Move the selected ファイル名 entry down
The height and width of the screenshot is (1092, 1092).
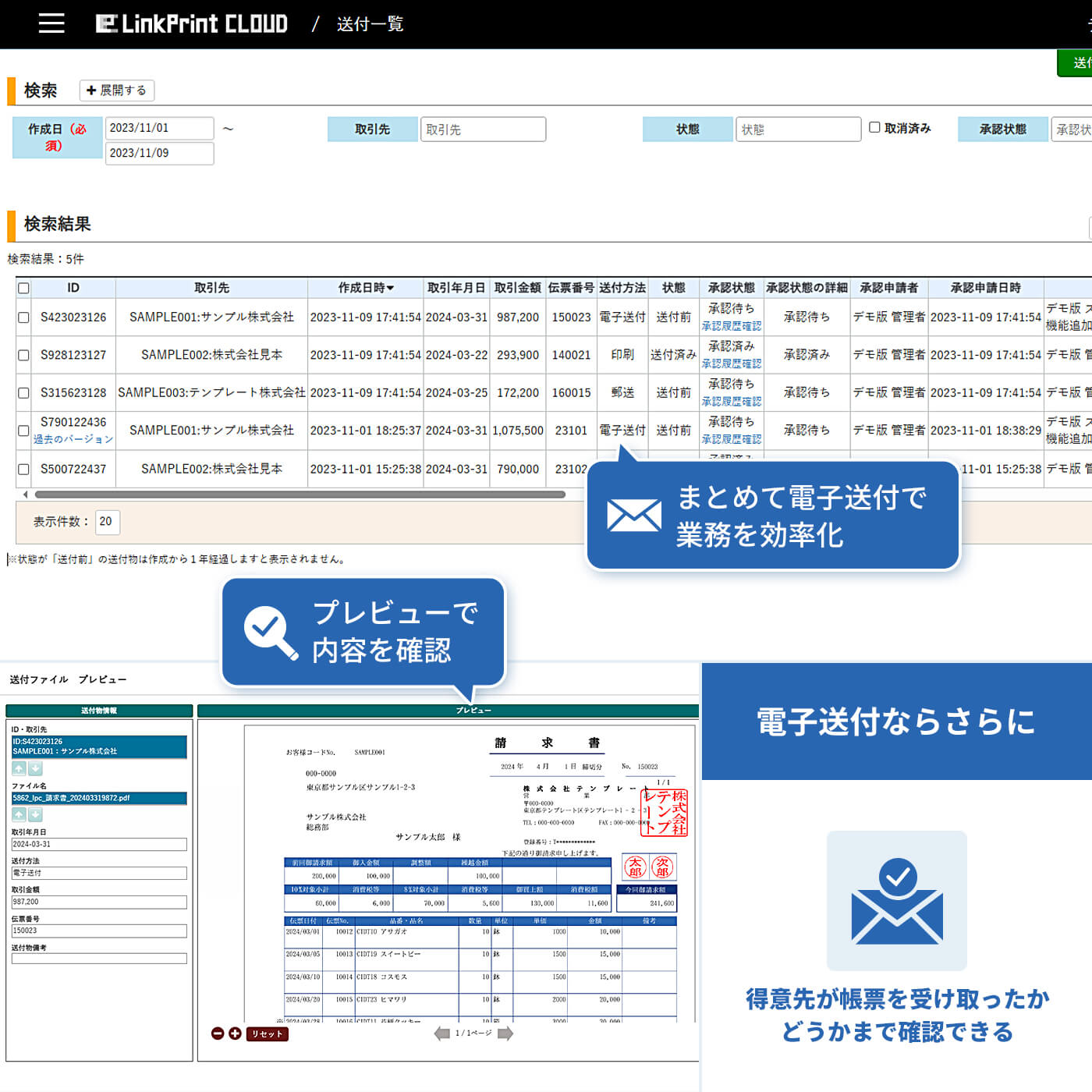click(x=37, y=814)
